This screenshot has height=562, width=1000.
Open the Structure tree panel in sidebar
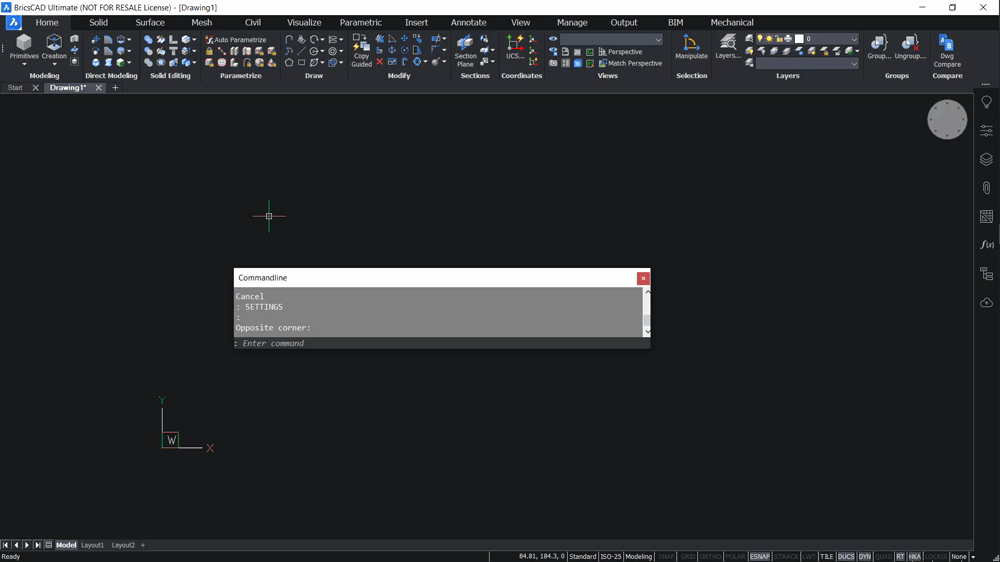[987, 274]
